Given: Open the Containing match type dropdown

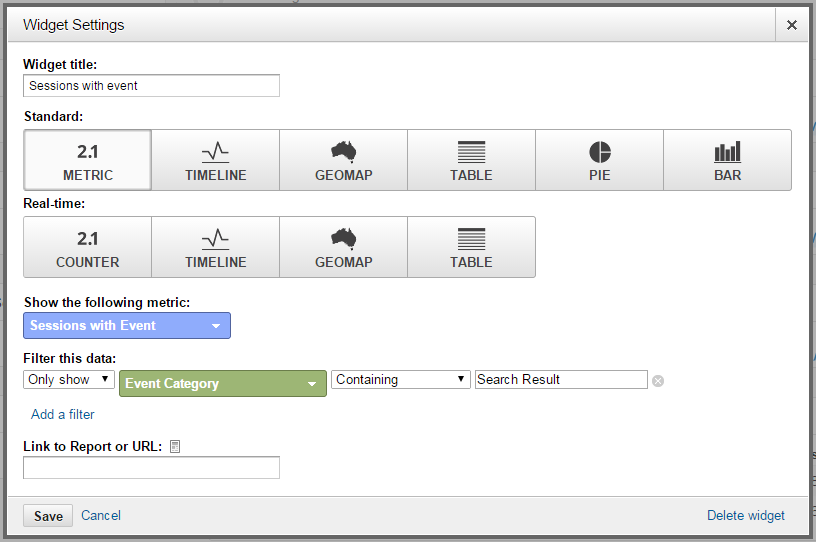Looking at the screenshot, I should coord(400,380).
